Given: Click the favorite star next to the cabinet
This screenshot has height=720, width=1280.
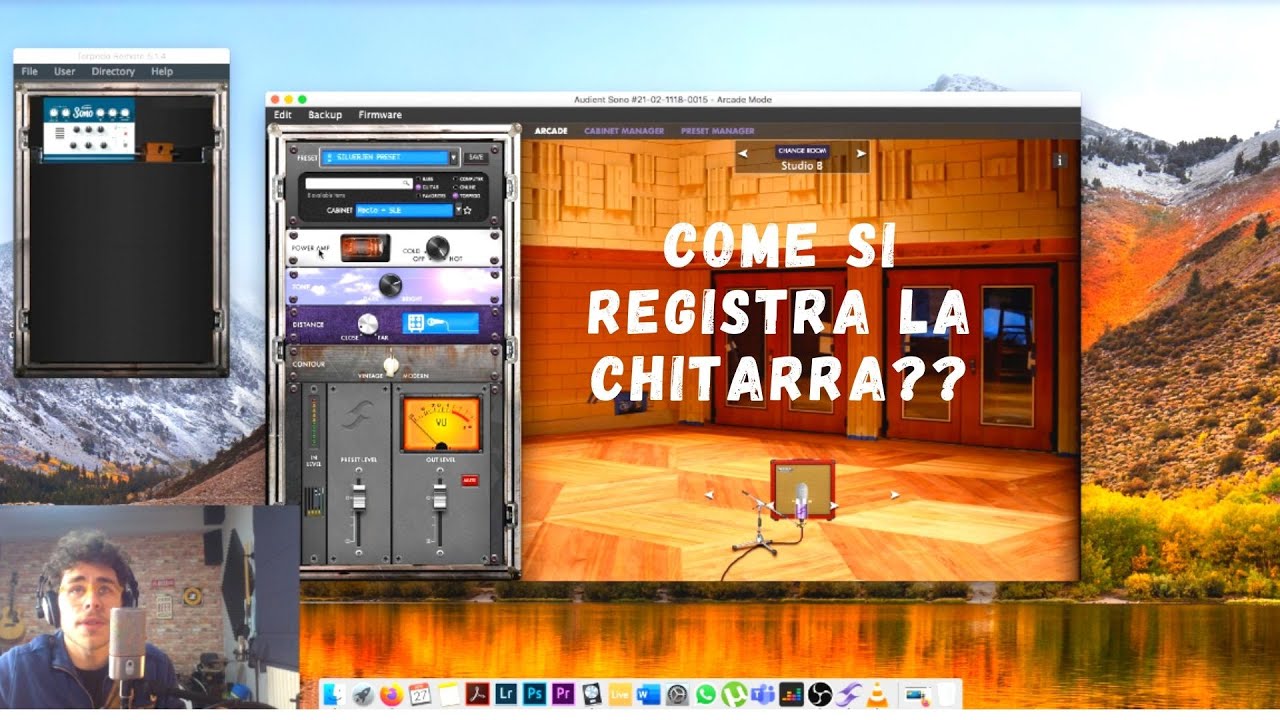Looking at the screenshot, I should point(467,210).
